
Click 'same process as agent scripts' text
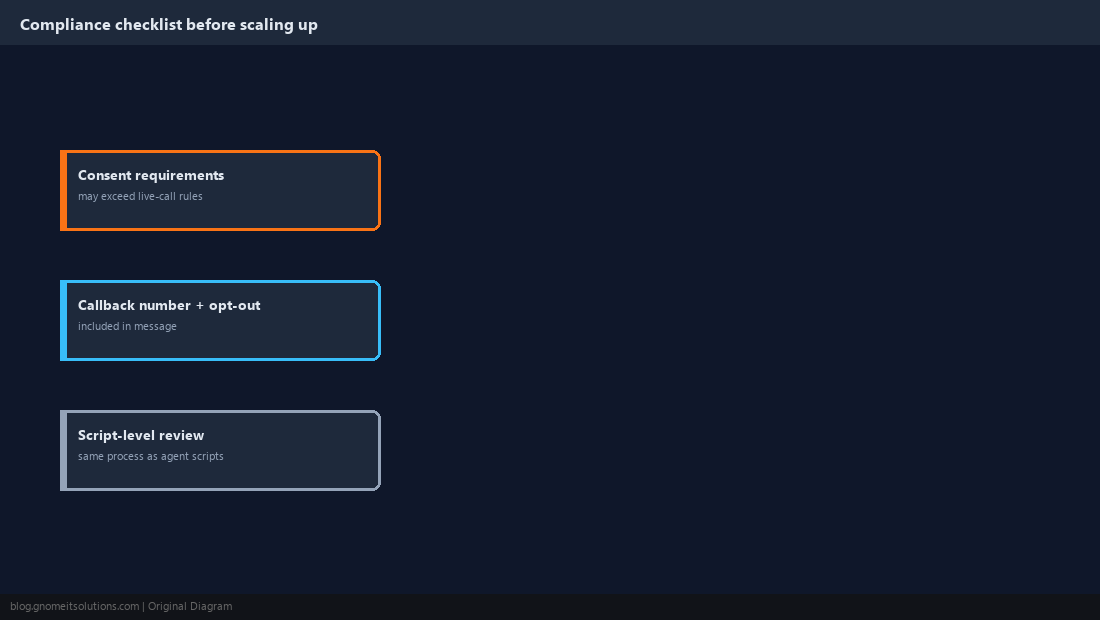pos(151,456)
